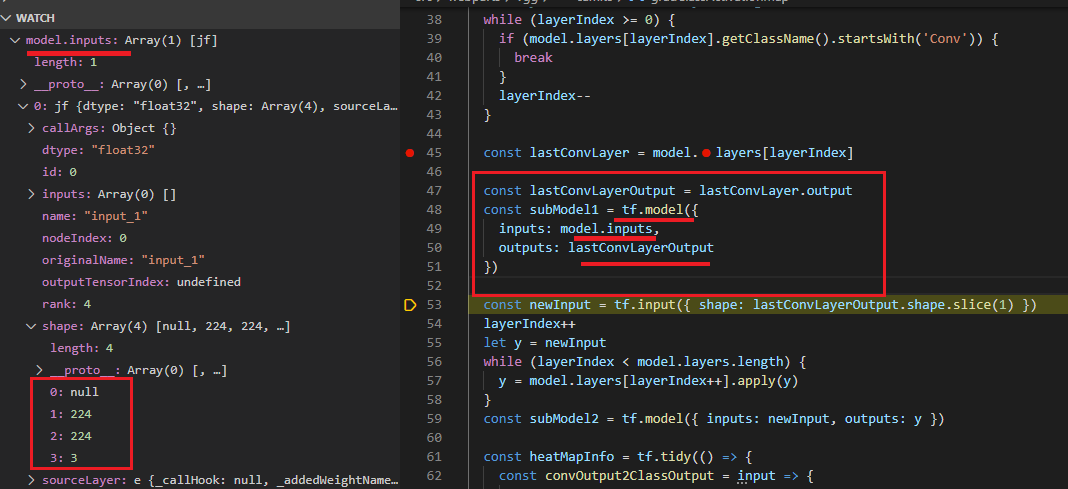Click the yellow execution pointer at line 53
The image size is (1068, 489).
409,305
